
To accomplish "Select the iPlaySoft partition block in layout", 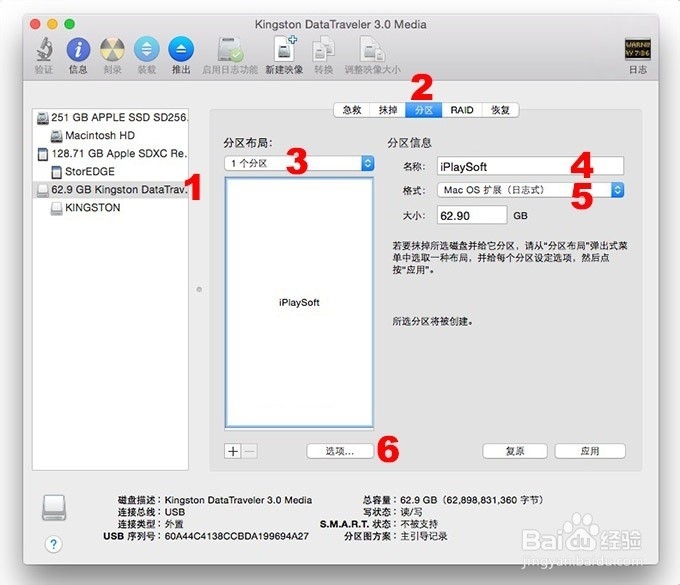I will pyautogui.click(x=299, y=303).
